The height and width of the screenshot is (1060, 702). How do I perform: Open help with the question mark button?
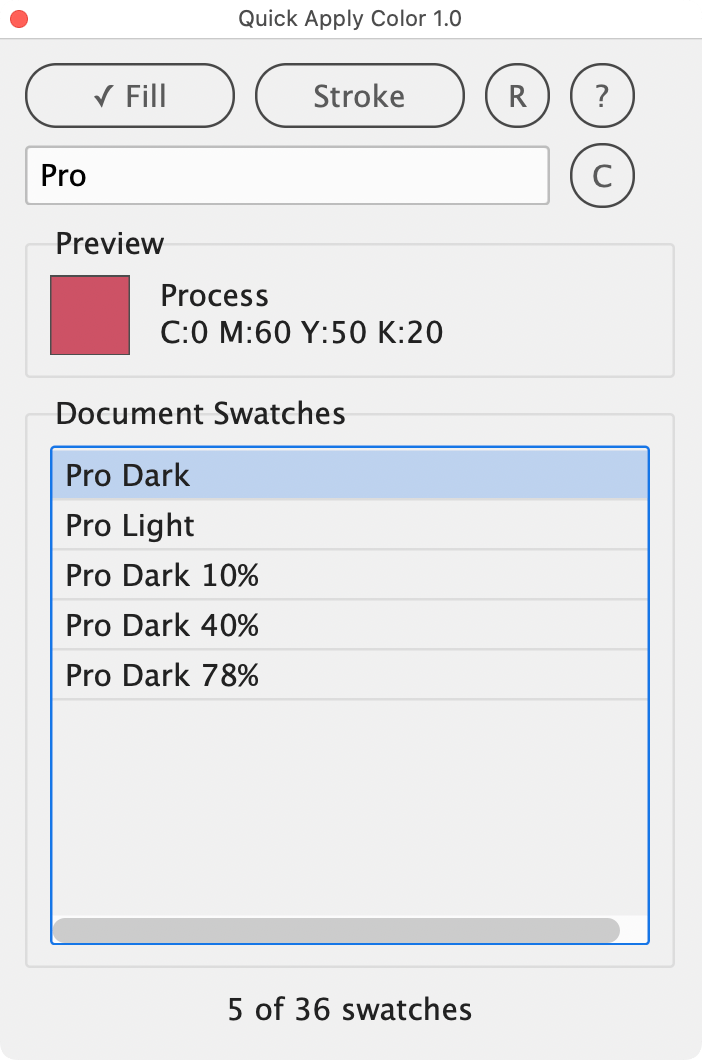pos(602,96)
